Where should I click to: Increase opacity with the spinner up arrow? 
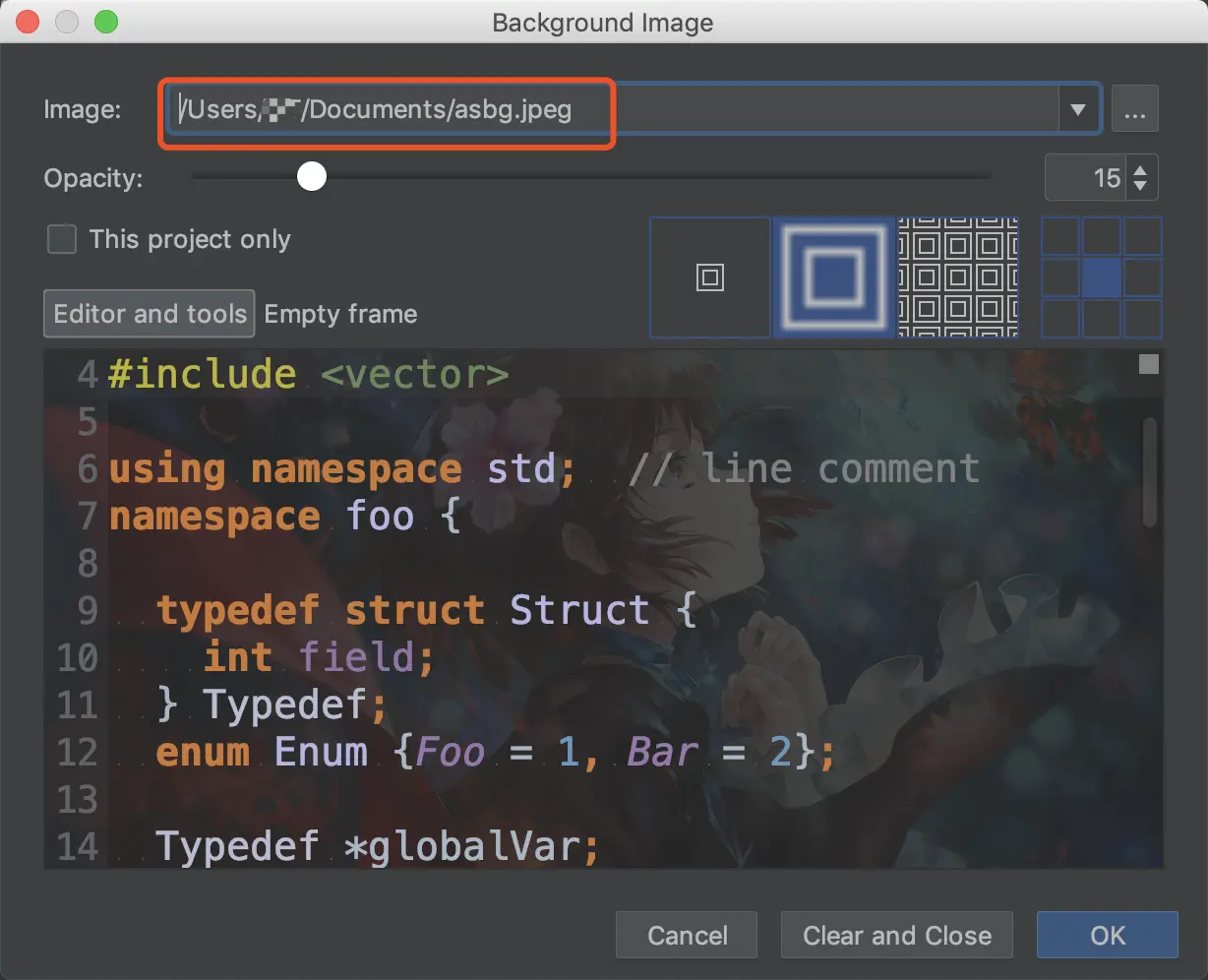(x=1140, y=171)
